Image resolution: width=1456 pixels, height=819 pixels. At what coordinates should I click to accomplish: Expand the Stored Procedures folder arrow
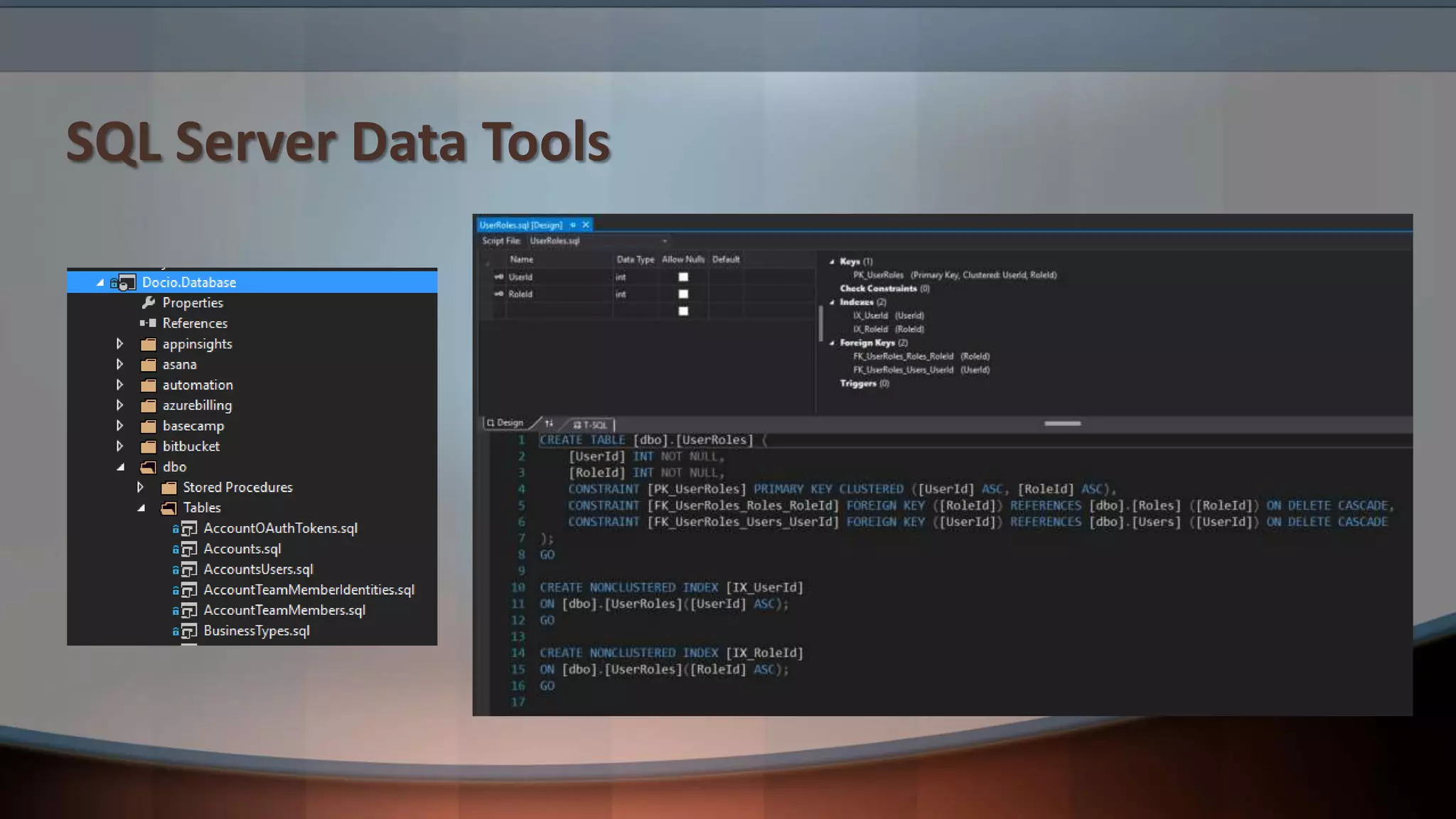[140, 488]
